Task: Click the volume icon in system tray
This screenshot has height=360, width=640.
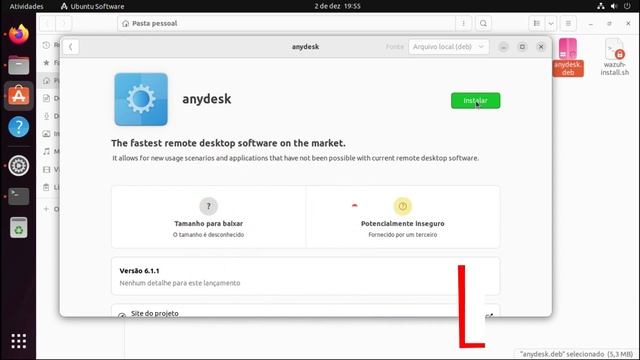Action: [x=614, y=6]
